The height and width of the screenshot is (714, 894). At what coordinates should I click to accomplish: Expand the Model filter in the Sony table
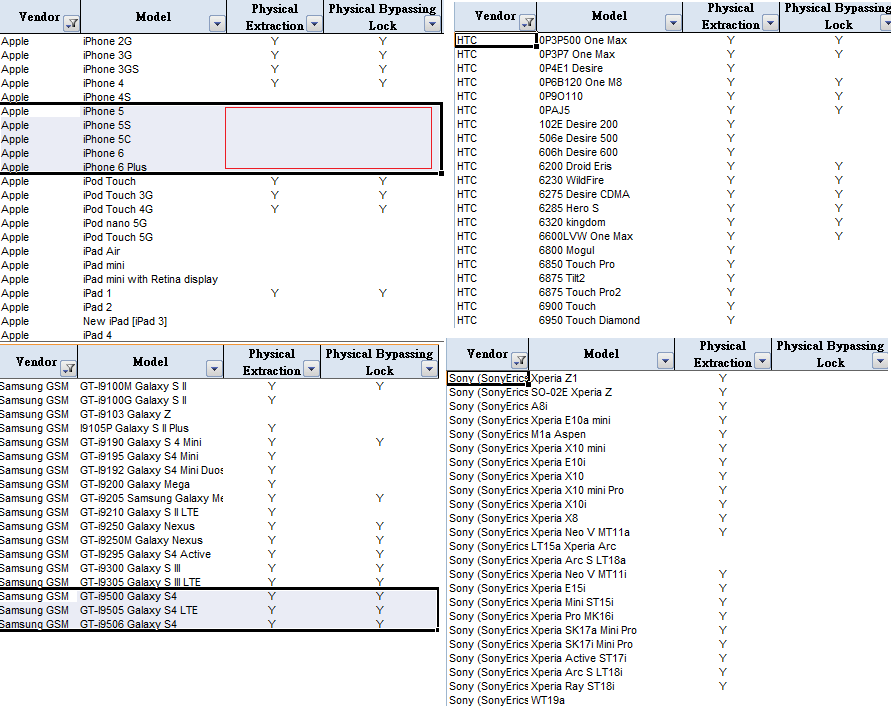tap(665, 360)
